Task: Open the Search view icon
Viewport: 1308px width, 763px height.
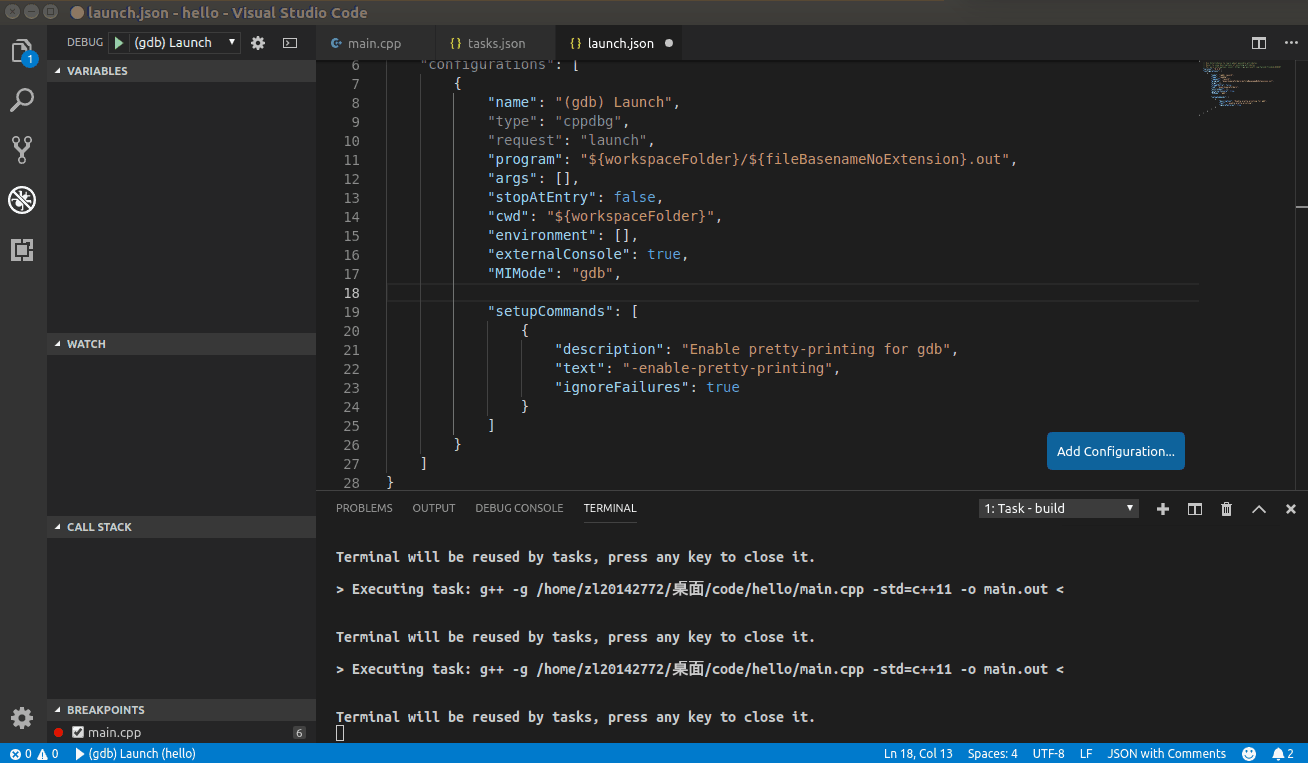Action: click(22, 100)
